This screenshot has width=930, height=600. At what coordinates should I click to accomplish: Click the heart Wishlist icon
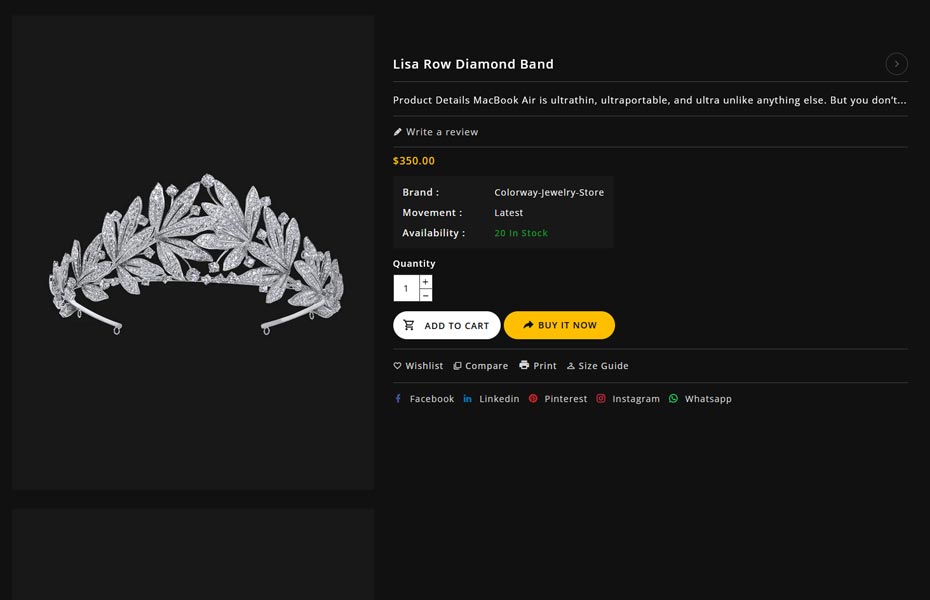(397, 366)
